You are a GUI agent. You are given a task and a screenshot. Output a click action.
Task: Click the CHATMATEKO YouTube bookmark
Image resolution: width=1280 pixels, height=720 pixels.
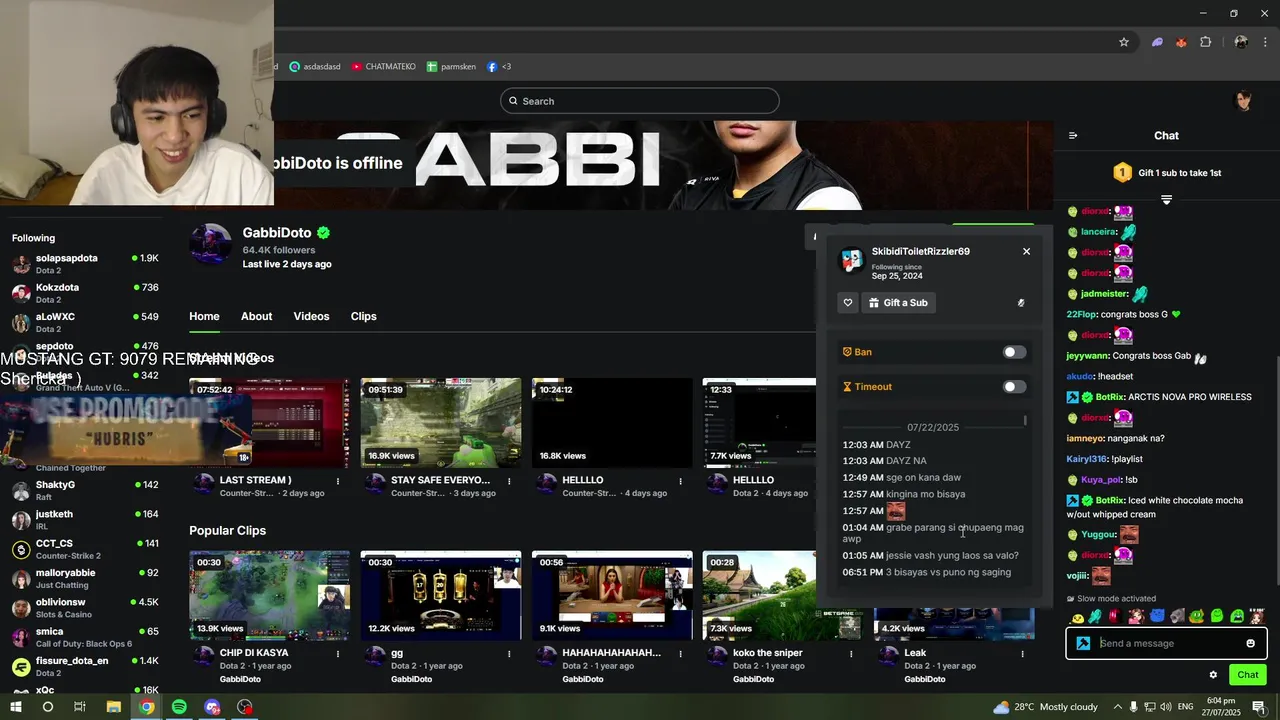point(383,67)
